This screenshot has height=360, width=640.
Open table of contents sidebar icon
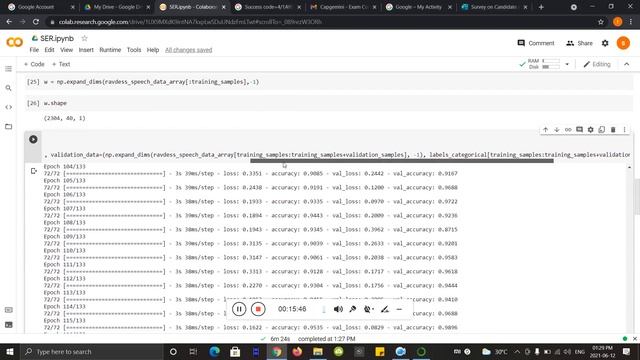[x=8, y=69]
